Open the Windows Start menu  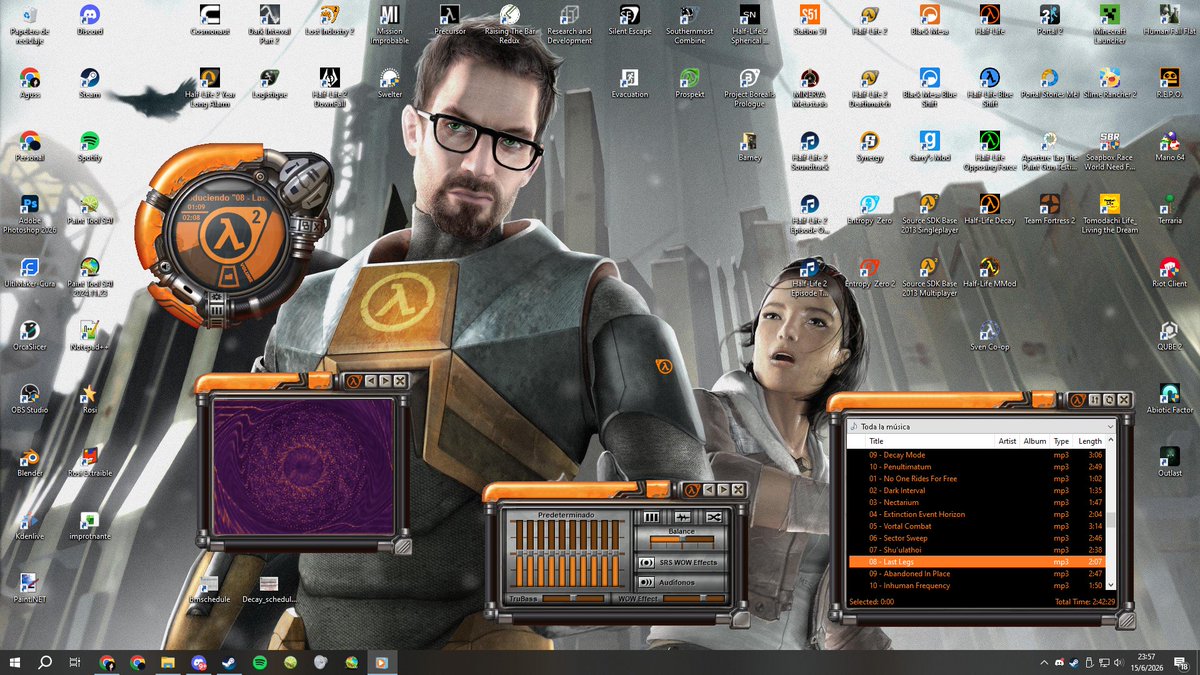[x=15, y=662]
